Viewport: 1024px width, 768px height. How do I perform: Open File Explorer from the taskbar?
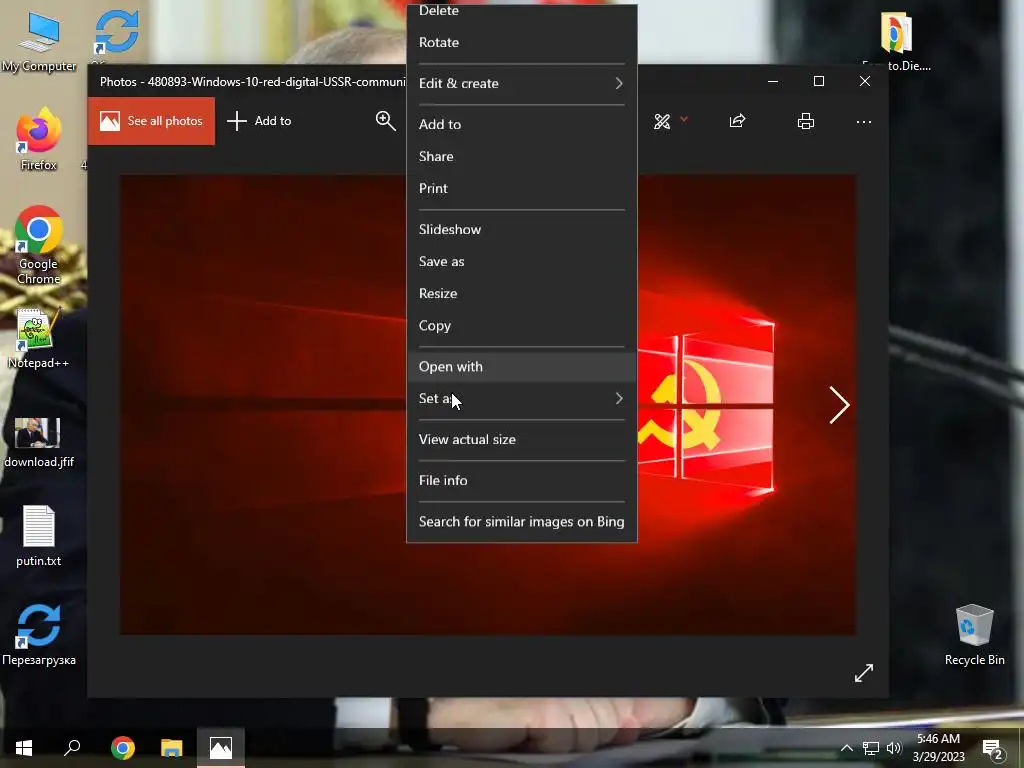click(x=172, y=748)
